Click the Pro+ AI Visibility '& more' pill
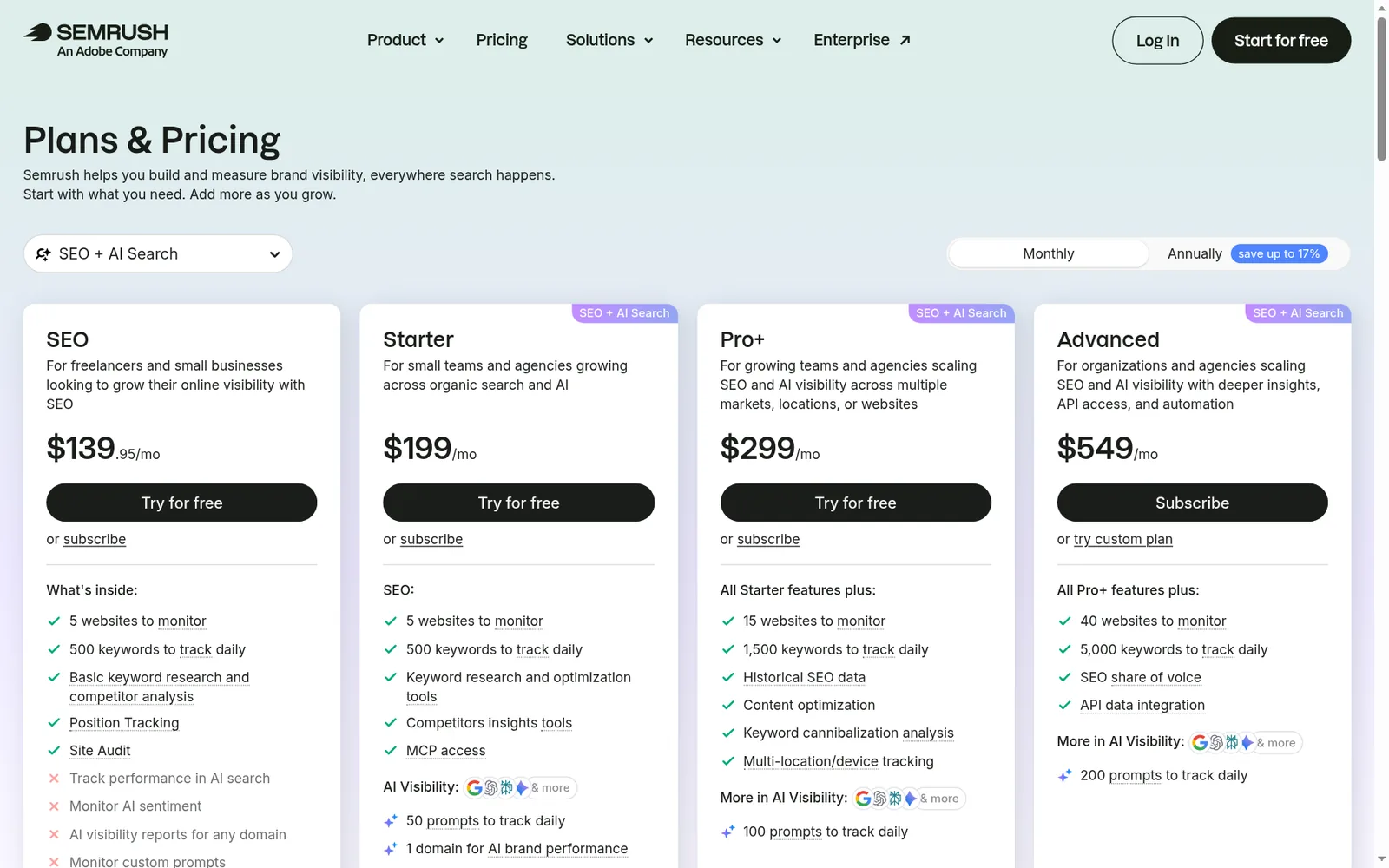This screenshot has height=868, width=1389. click(x=939, y=799)
